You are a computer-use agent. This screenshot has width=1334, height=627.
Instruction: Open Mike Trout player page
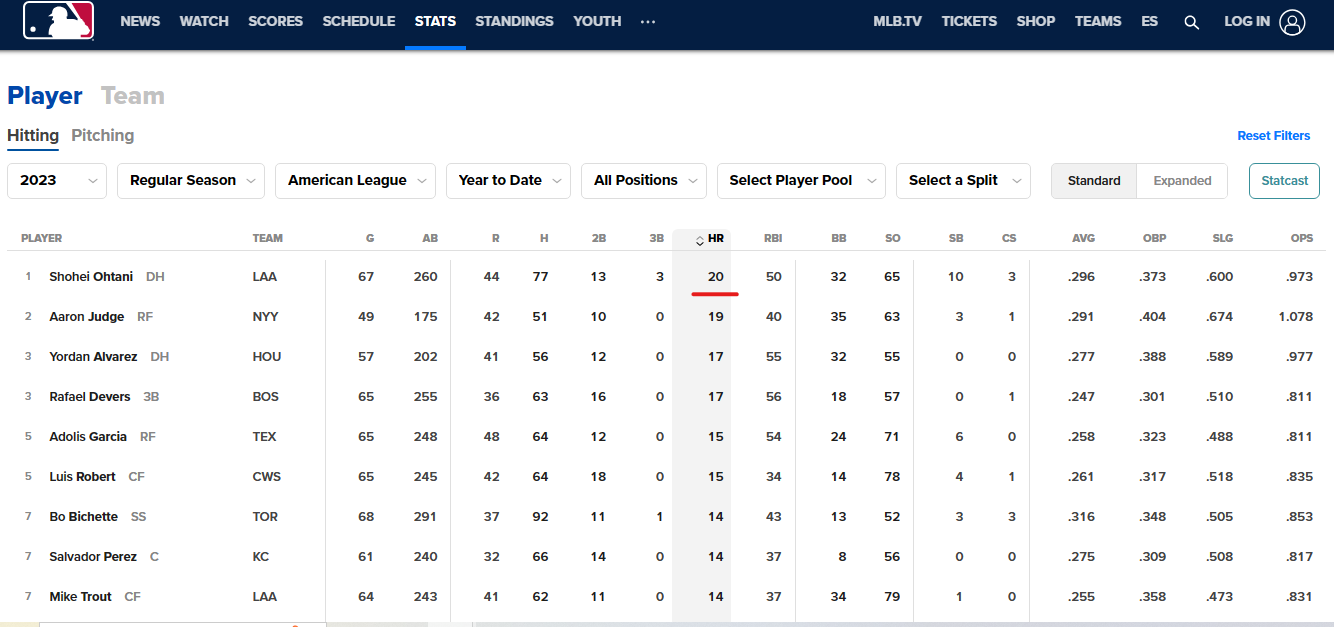pos(80,597)
